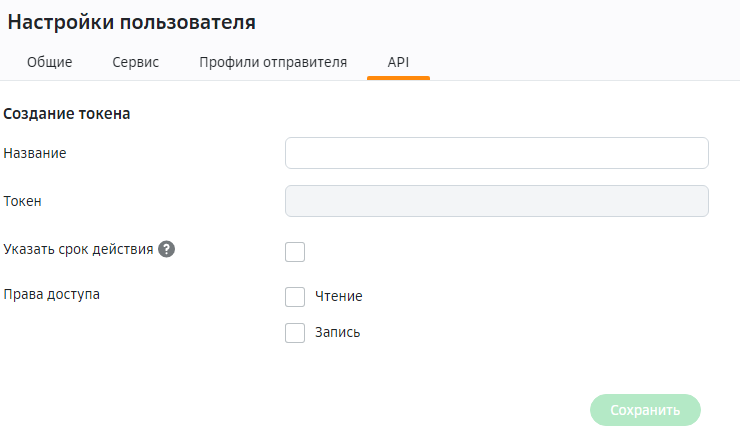Focus the Название text input field
The image size is (740, 442).
(496, 153)
